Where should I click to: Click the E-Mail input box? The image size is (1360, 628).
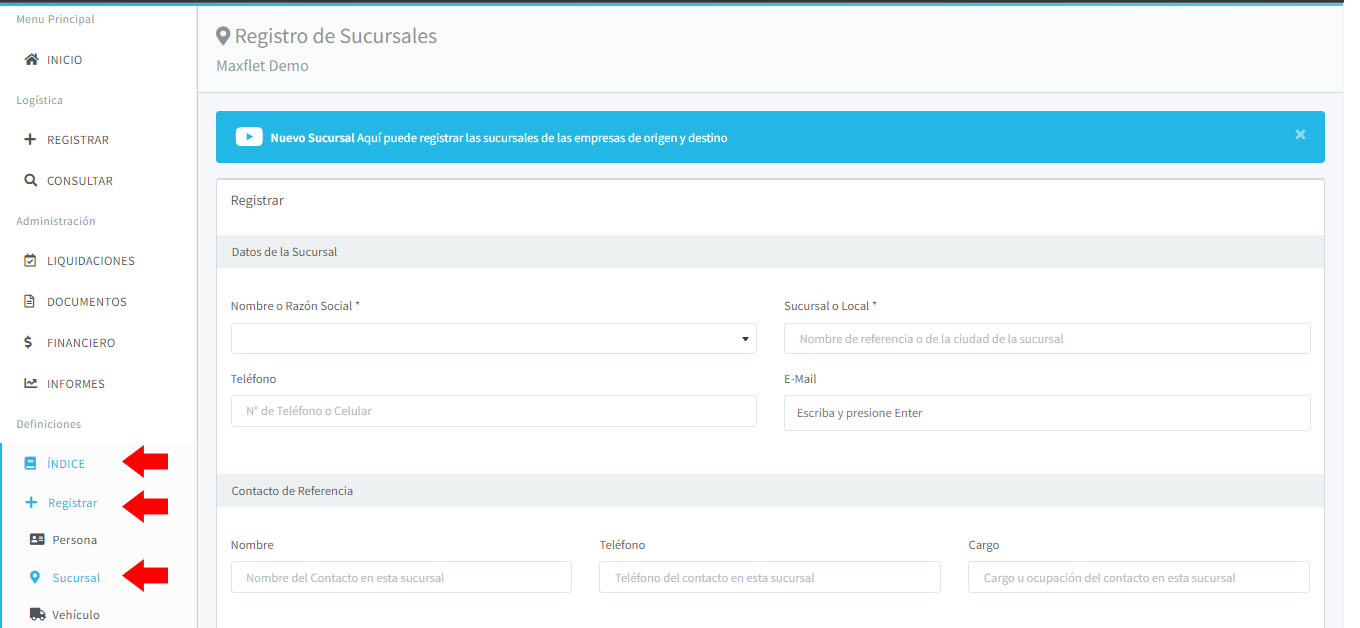tap(1046, 413)
